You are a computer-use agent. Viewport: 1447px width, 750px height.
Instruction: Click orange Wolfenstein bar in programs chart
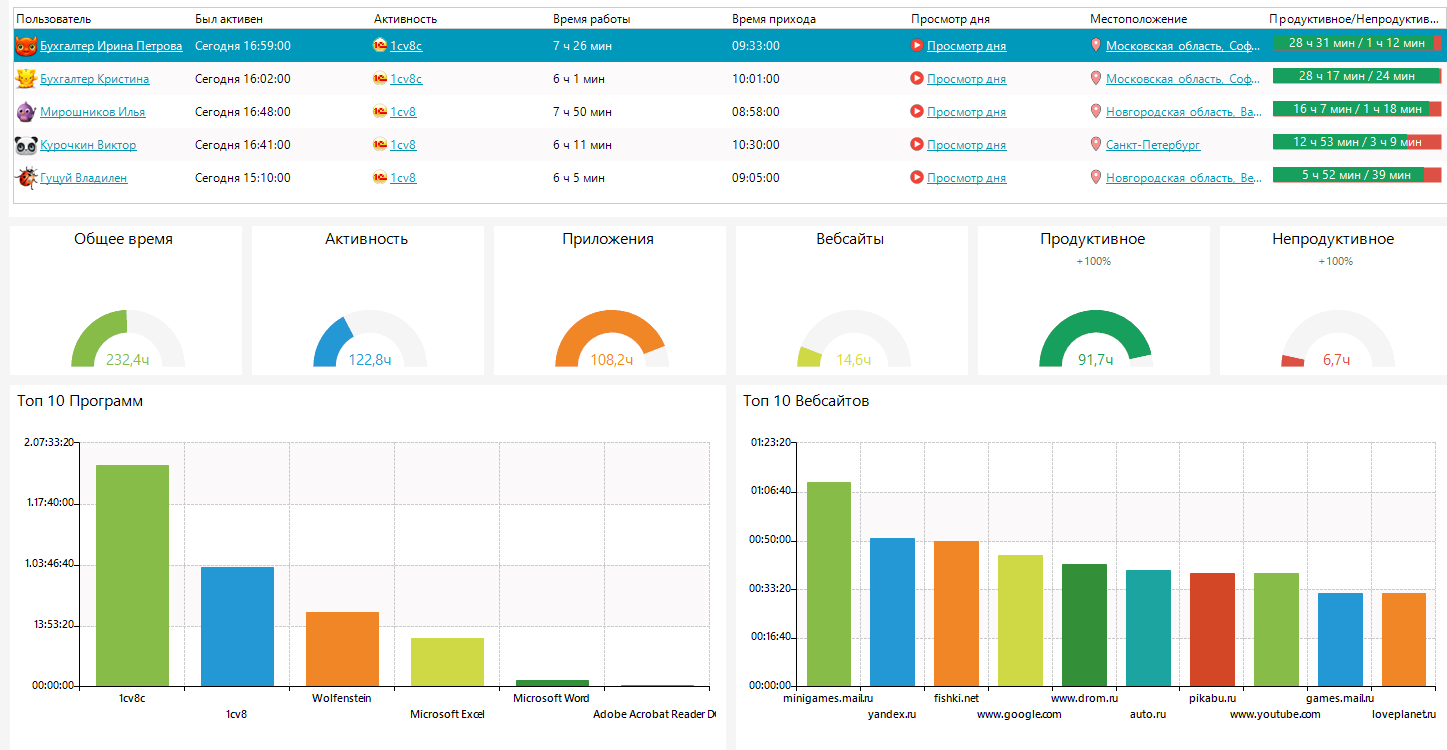342,649
